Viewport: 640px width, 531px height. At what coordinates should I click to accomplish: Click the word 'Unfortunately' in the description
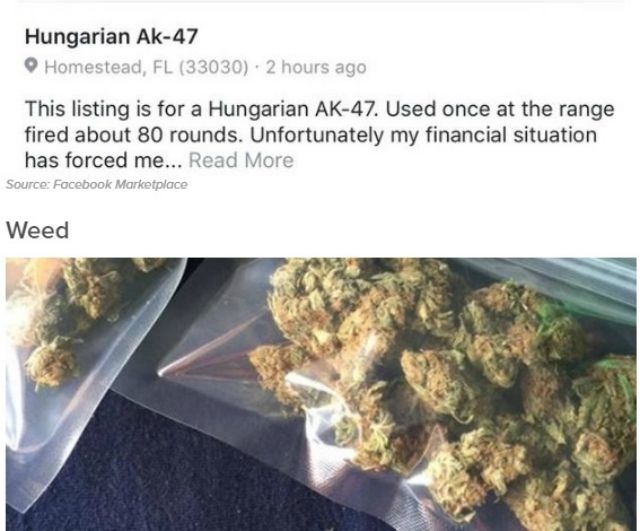(x=317, y=135)
